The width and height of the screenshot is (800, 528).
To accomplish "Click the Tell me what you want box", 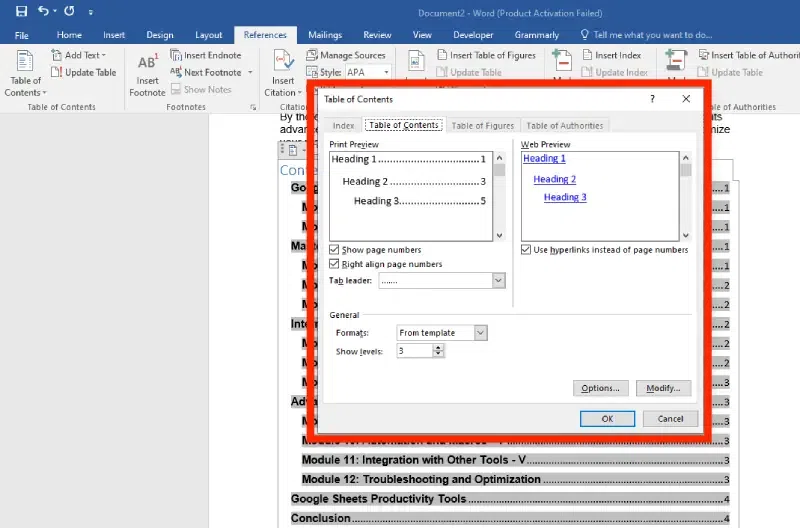I will [646, 35].
